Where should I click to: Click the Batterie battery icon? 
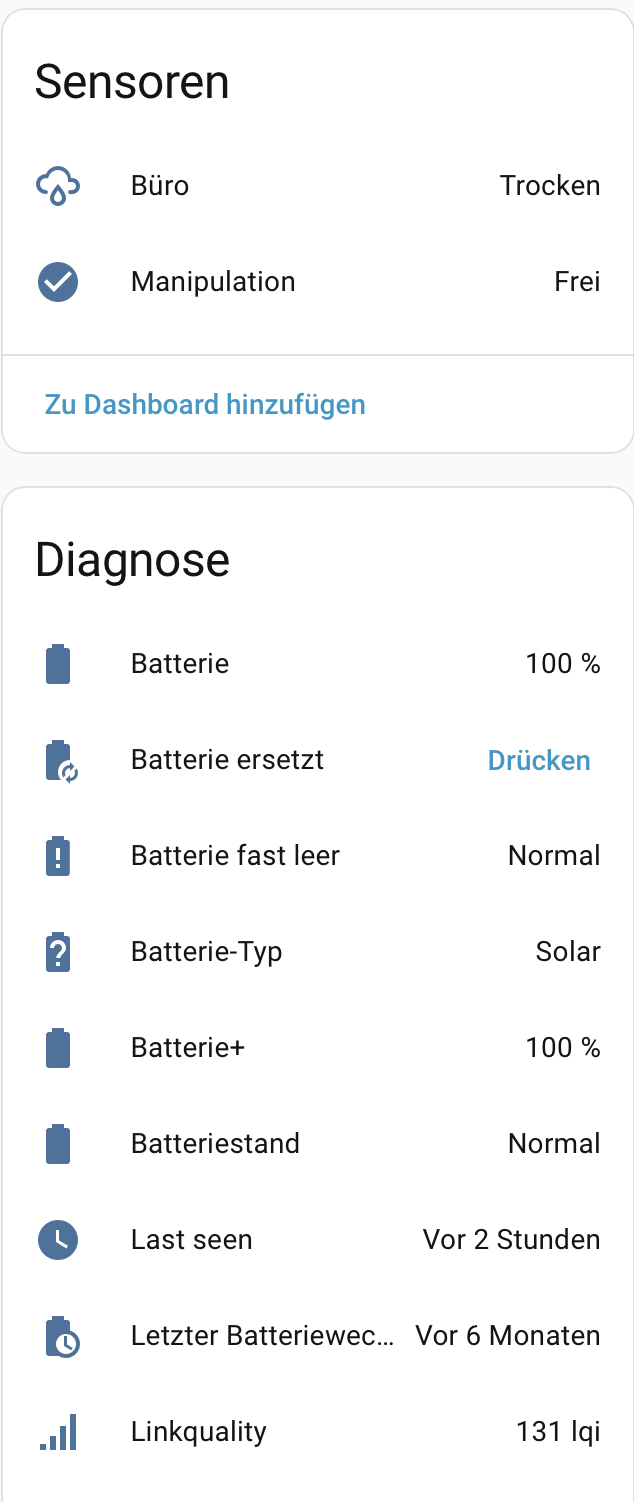click(58, 664)
